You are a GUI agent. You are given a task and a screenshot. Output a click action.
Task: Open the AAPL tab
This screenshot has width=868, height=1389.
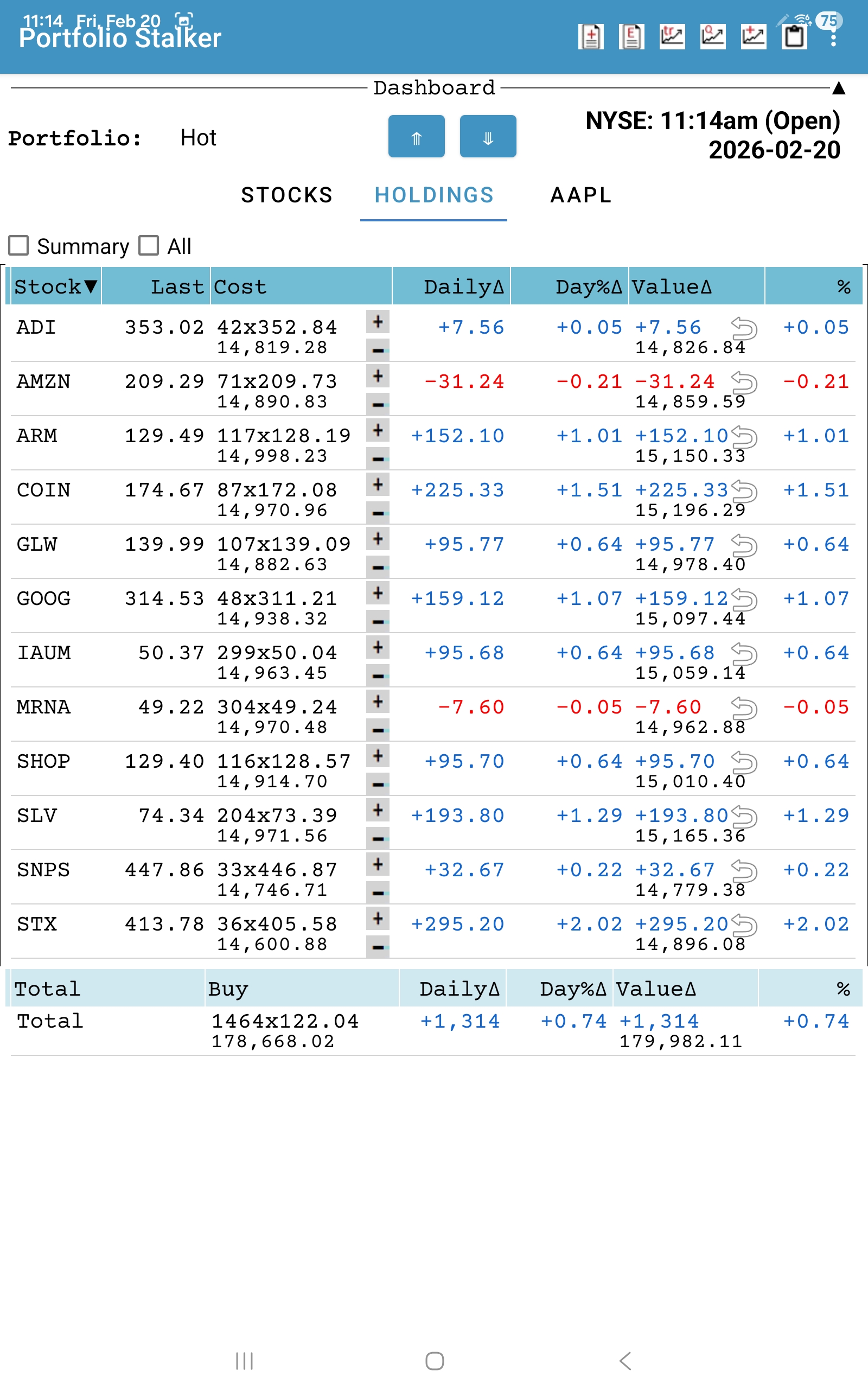pyautogui.click(x=581, y=195)
